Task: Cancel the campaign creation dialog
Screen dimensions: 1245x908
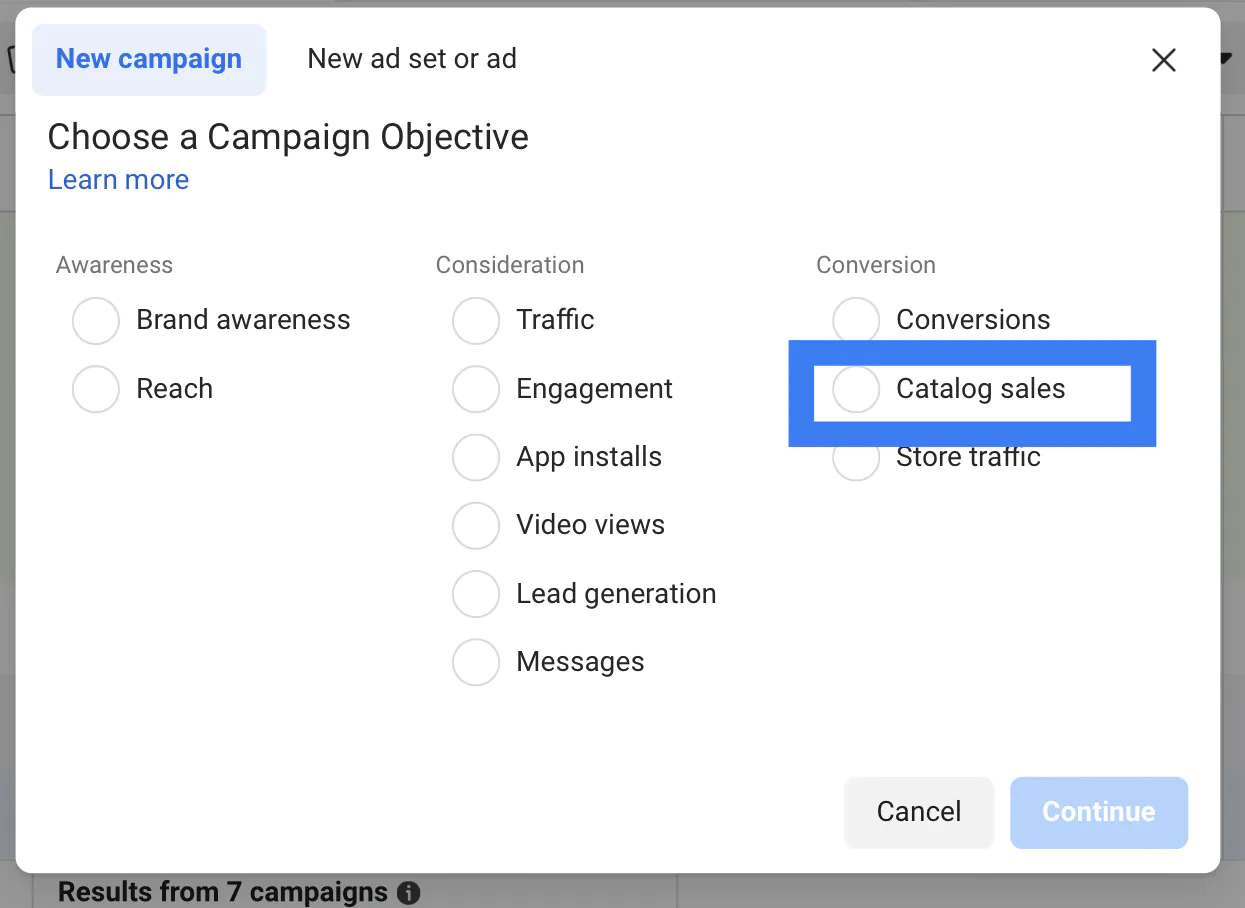Action: point(919,812)
